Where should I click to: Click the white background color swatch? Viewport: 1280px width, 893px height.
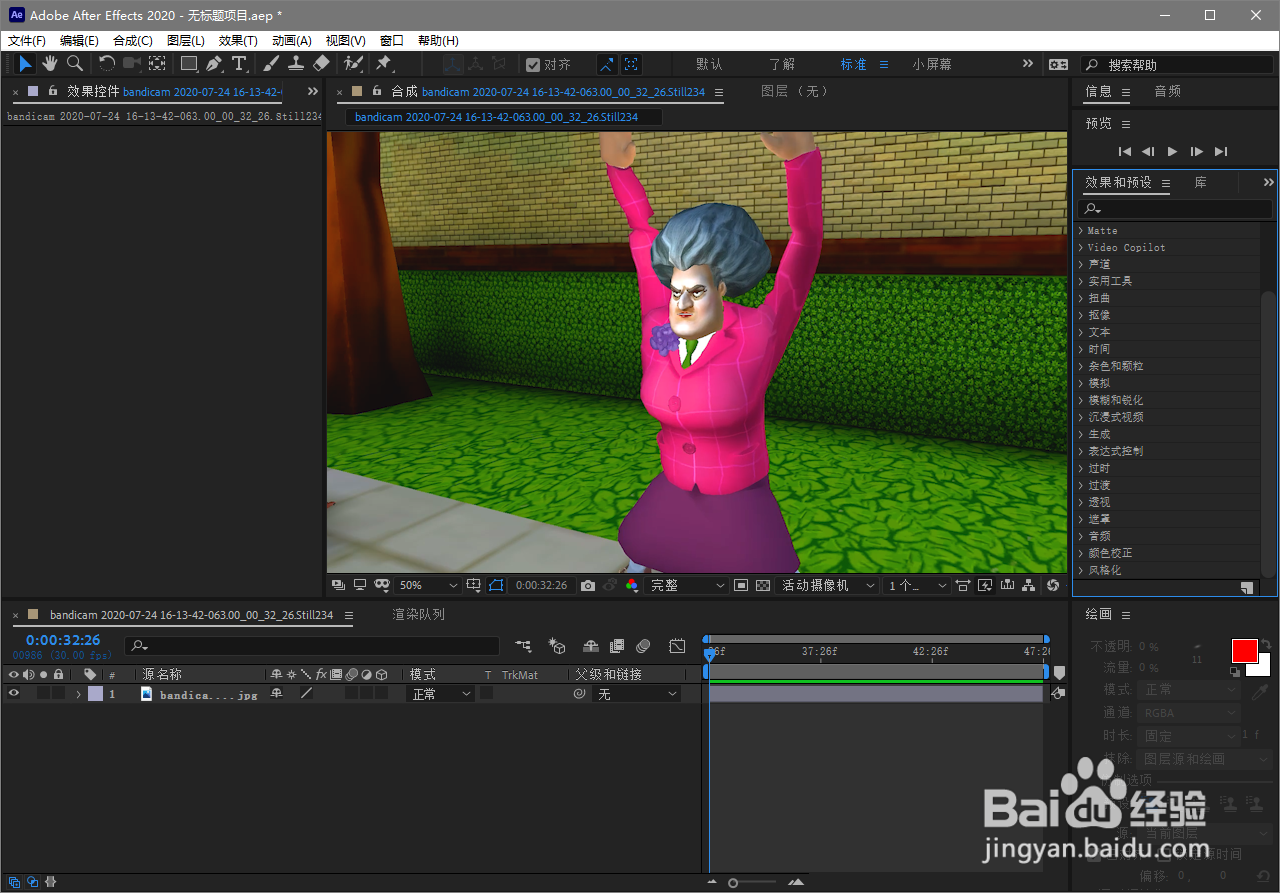pos(1262,668)
